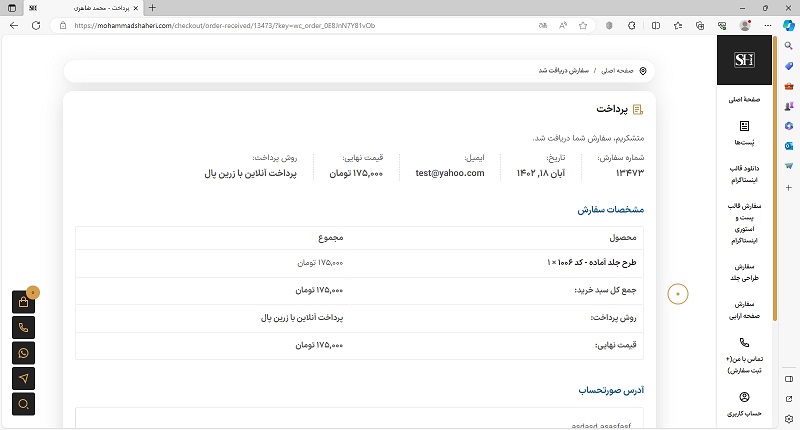Open دانلود قالب اینستاگرام link

(x=744, y=174)
